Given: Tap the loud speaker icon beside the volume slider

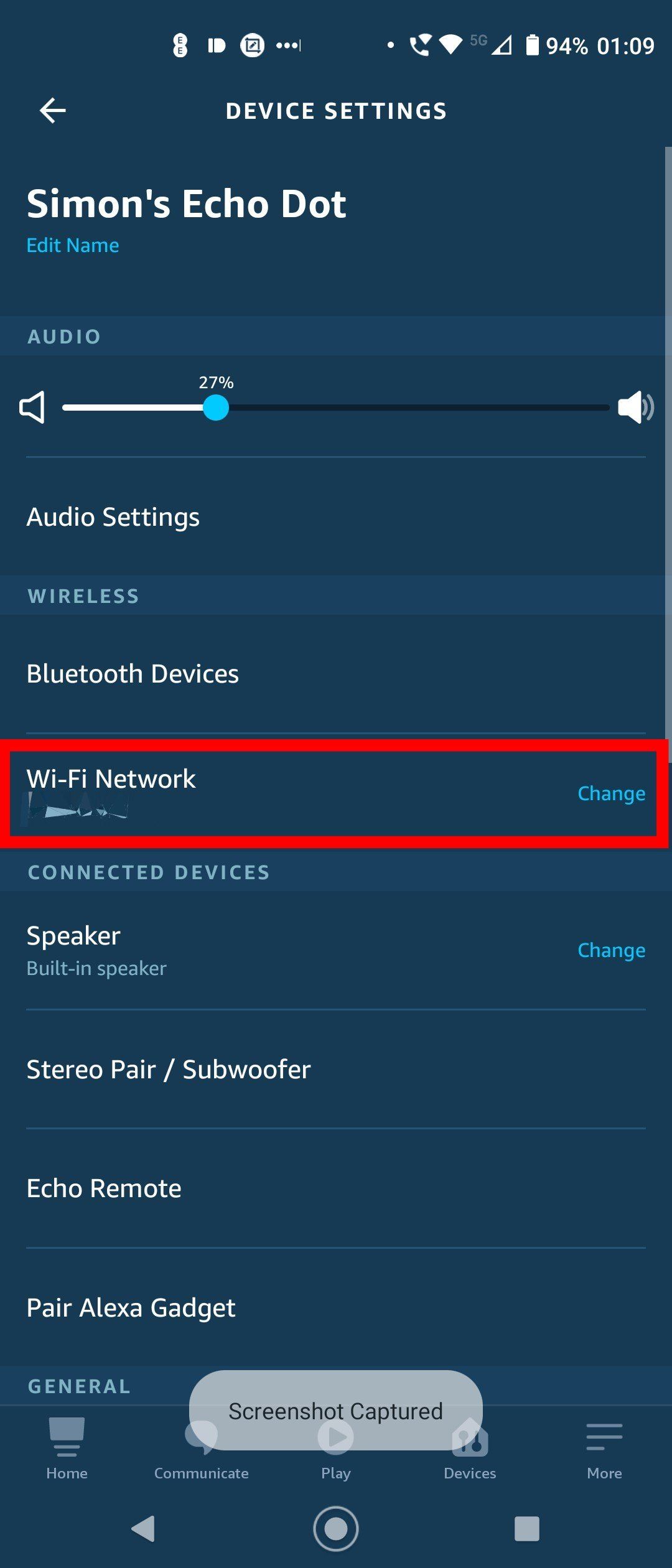Looking at the screenshot, I should click(635, 408).
